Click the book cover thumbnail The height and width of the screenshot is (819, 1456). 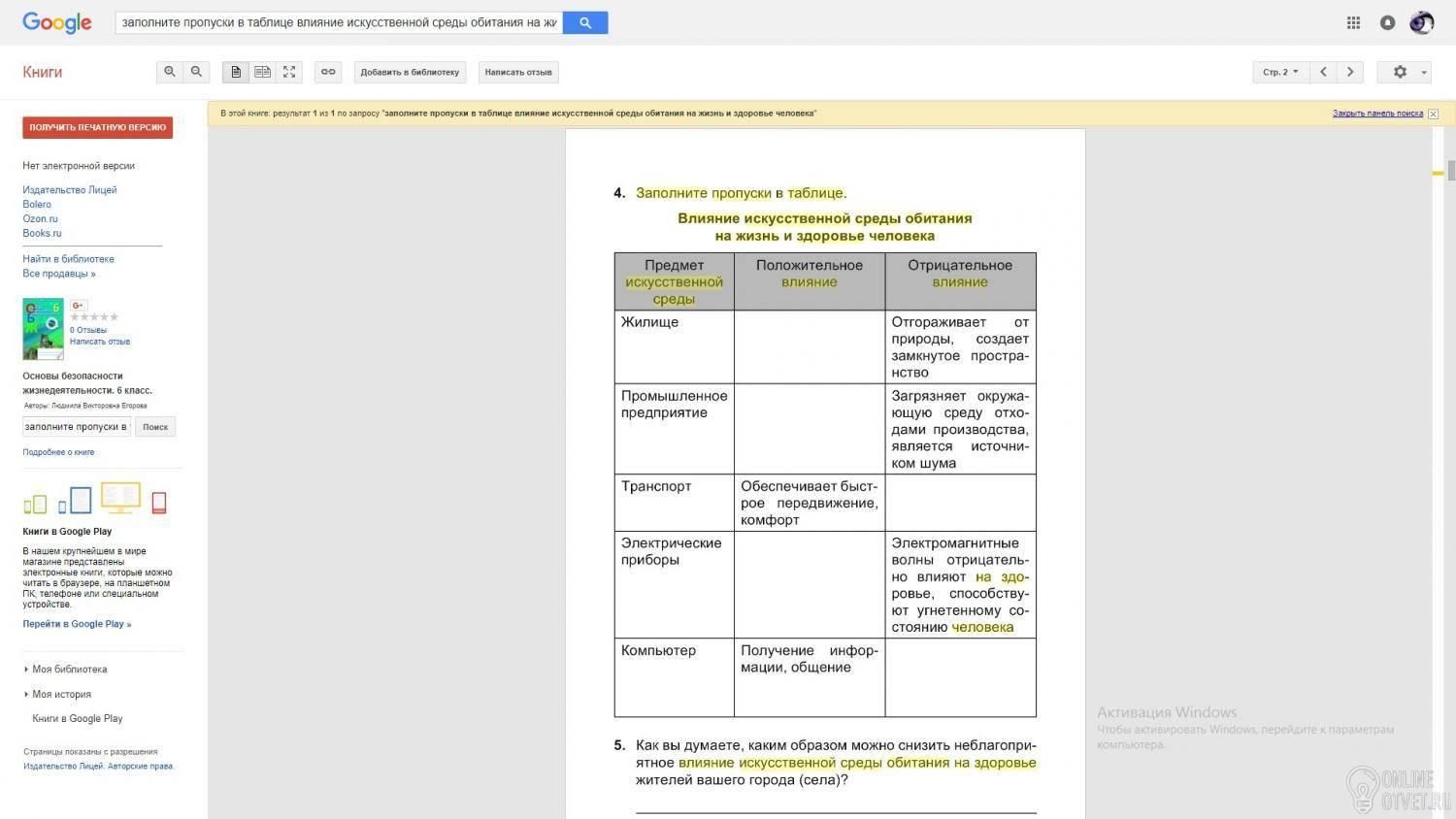43,329
